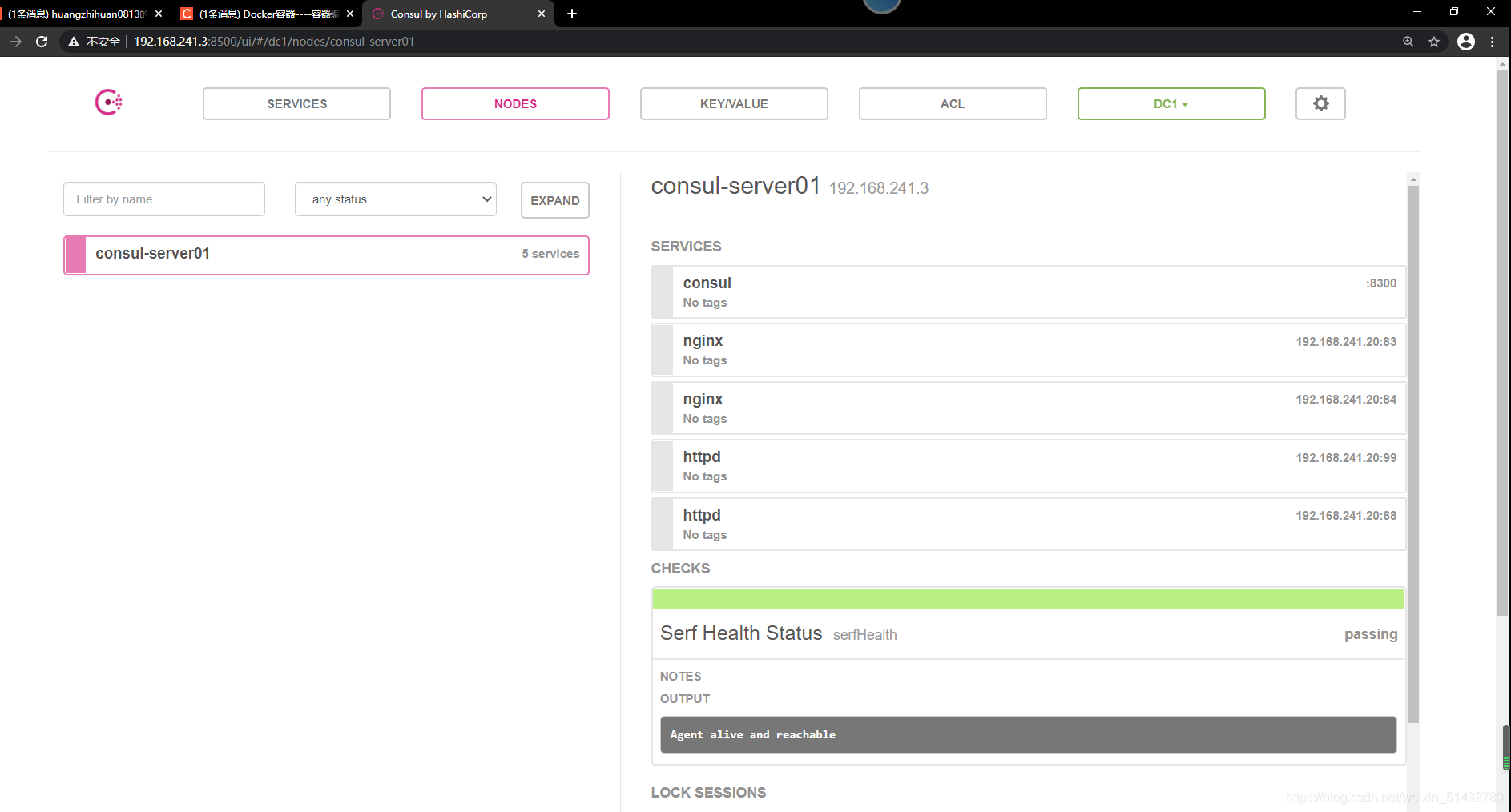
Task: Open the browser zoom magnifier icon
Action: pyautogui.click(x=1408, y=42)
